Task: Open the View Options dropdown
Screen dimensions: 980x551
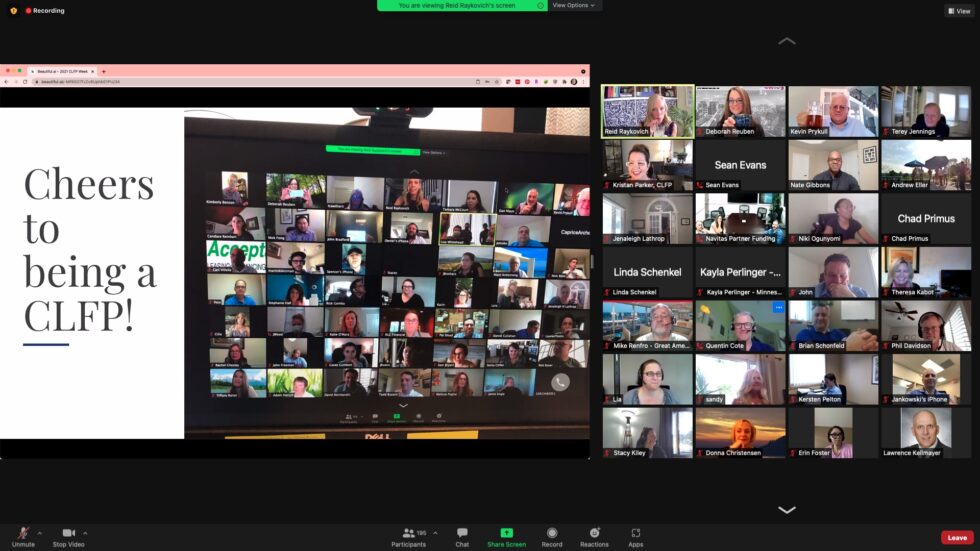Action: click(x=574, y=5)
